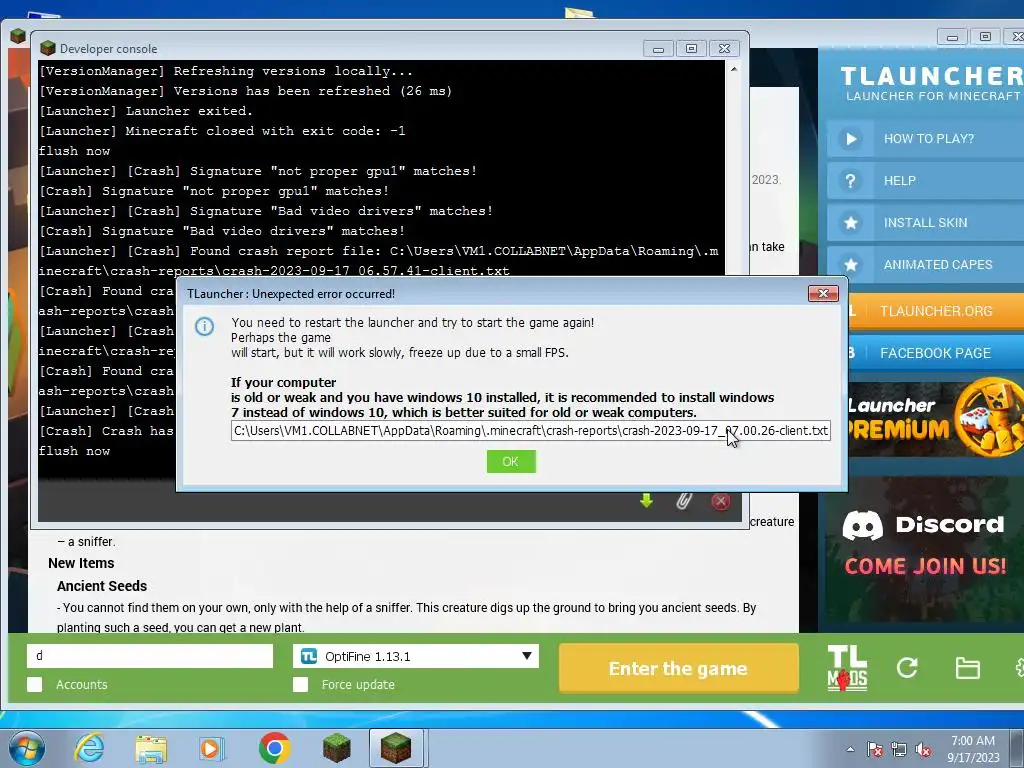Click the info icon in error dialog

[x=204, y=326]
